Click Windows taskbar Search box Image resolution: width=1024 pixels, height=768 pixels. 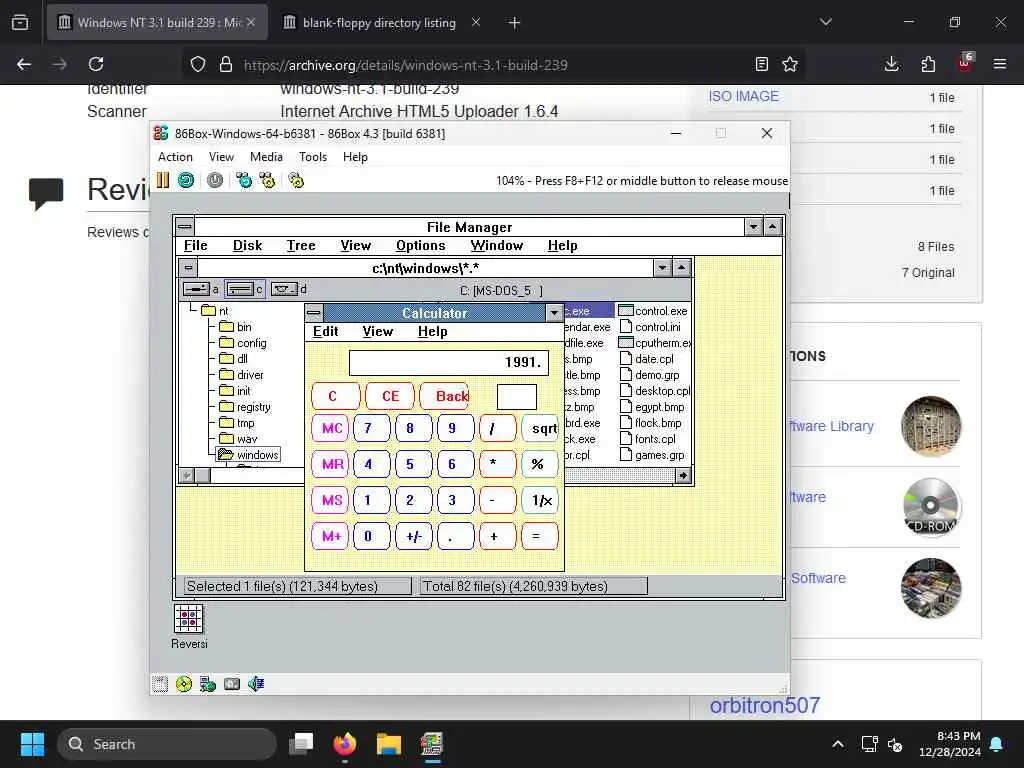pyautogui.click(x=167, y=744)
